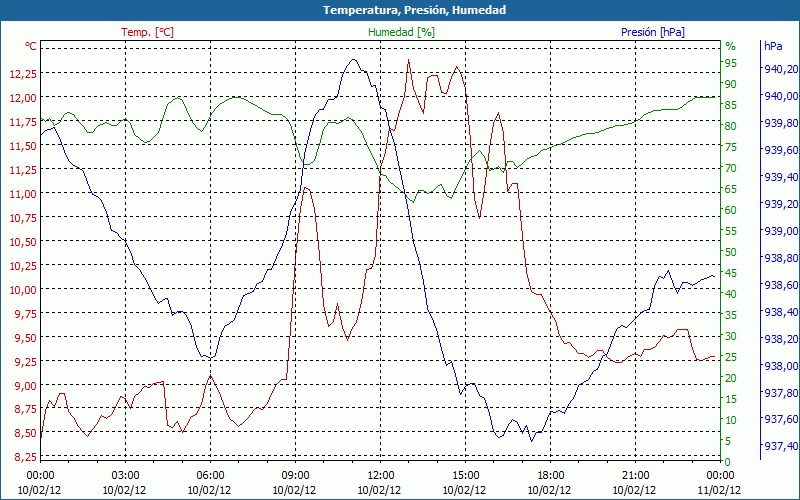Click the '09:00' time axis label
This screenshot has width=800, height=500.
click(295, 476)
